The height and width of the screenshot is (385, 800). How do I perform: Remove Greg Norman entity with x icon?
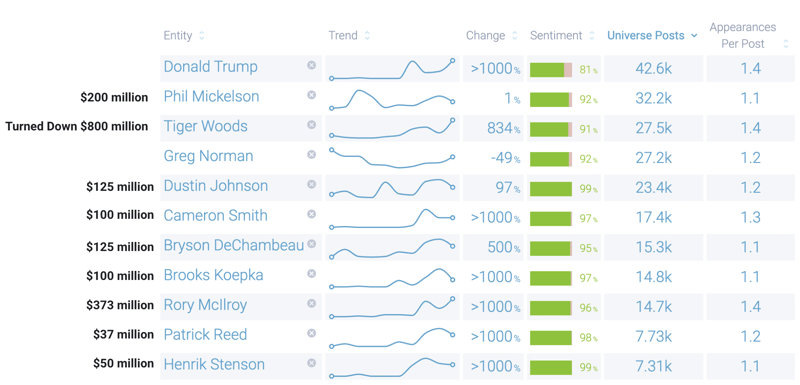(311, 155)
